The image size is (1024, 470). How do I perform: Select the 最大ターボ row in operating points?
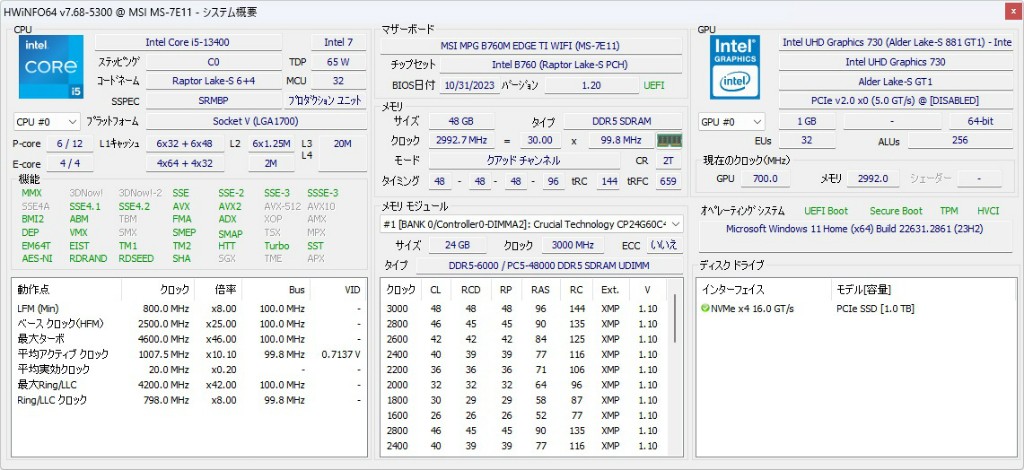tap(40, 340)
